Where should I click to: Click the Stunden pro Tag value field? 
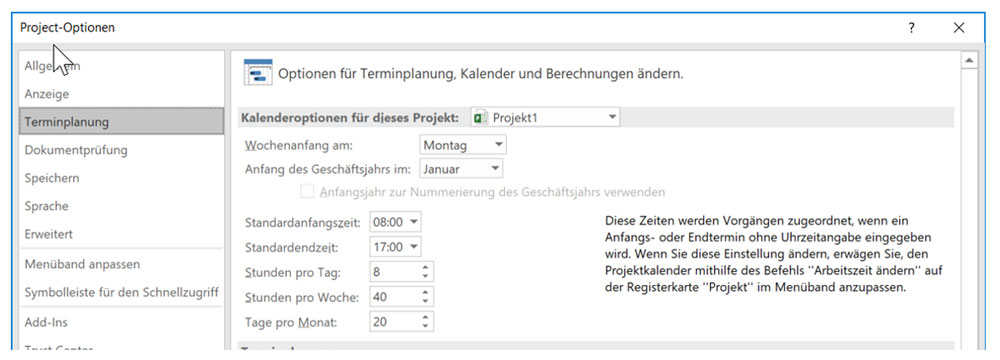[393, 272]
